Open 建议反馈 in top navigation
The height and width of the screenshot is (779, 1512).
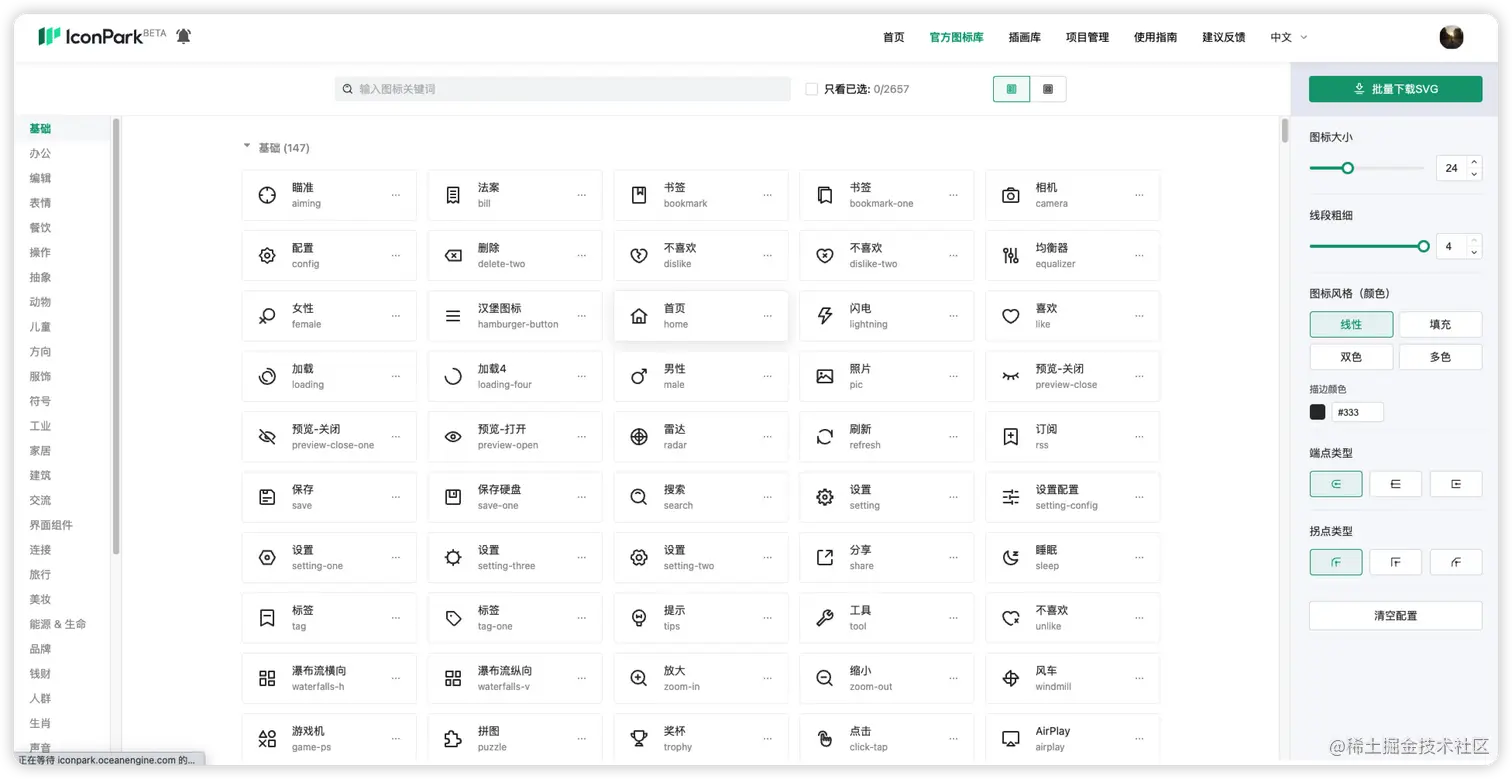pos(1224,37)
